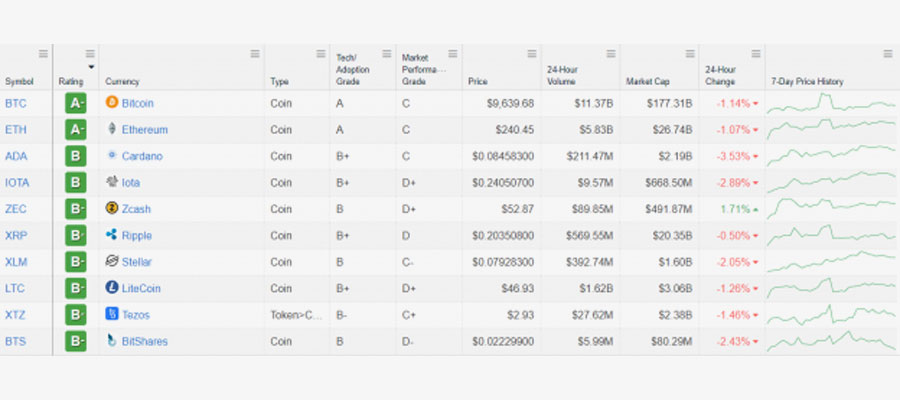Sort by the Market Cap column header
The width and height of the screenshot is (900, 400).
[646, 81]
